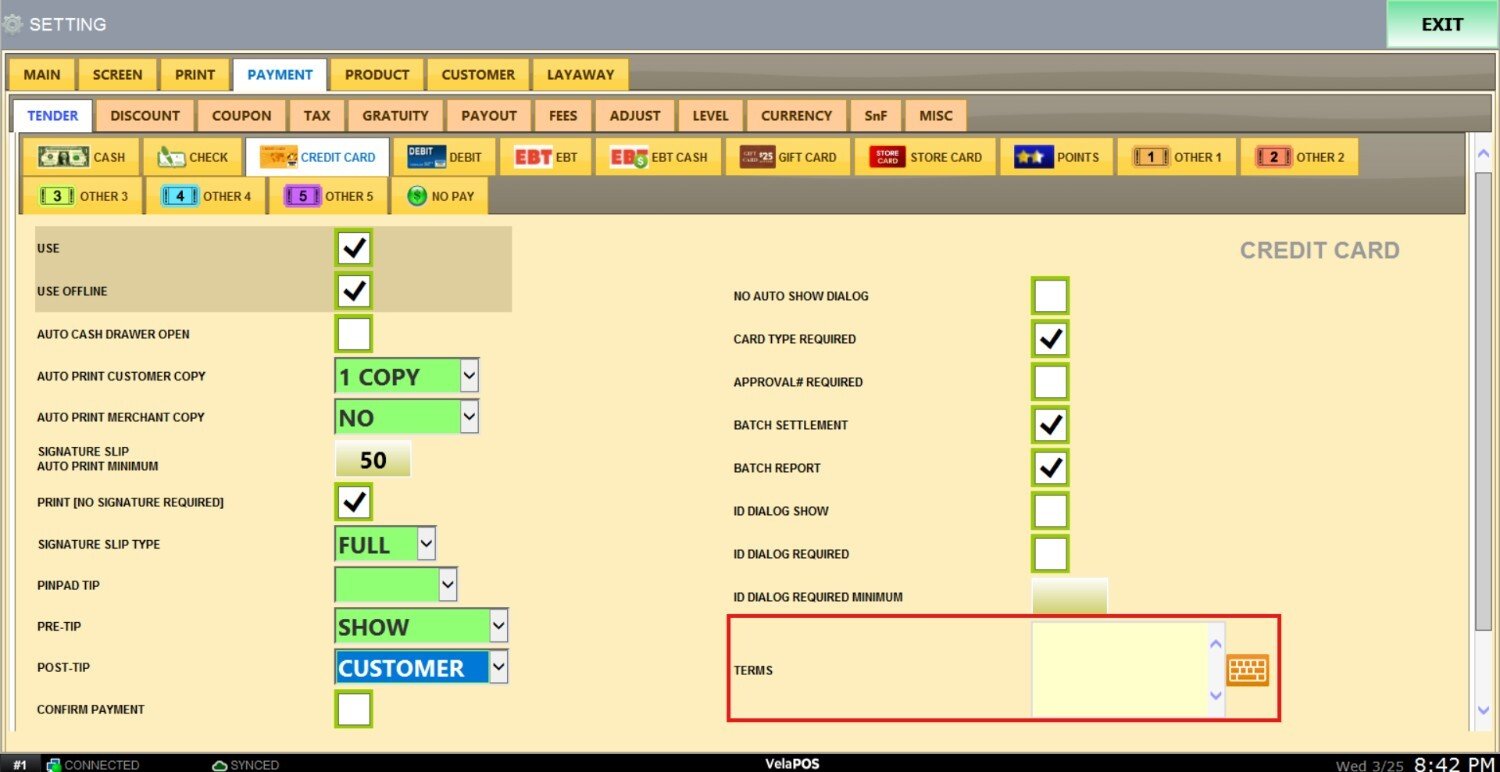This screenshot has width=1500, height=772.
Task: Open the No Pay tender settings
Action: [440, 196]
